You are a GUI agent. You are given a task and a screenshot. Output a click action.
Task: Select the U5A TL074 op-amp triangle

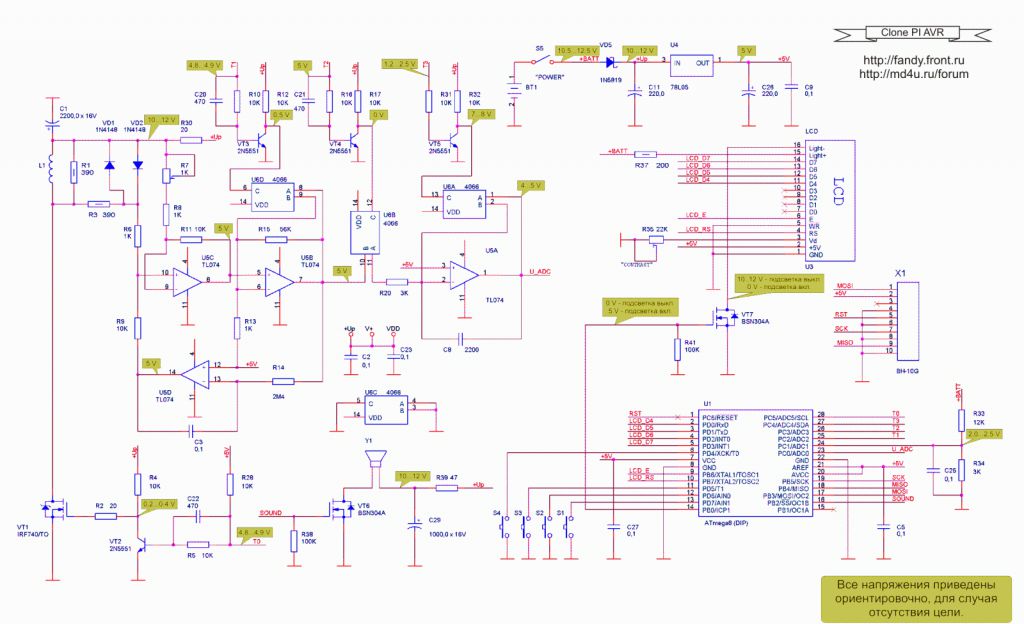point(464,275)
